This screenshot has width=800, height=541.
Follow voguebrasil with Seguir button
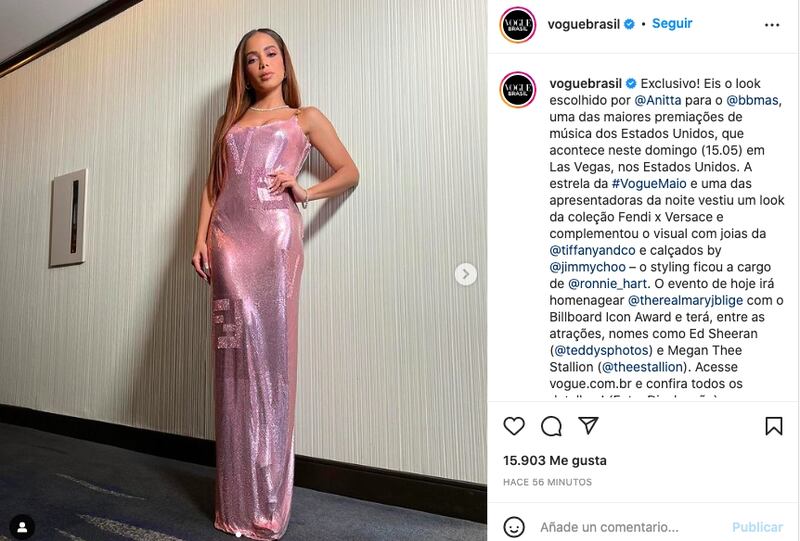pyautogui.click(x=672, y=23)
